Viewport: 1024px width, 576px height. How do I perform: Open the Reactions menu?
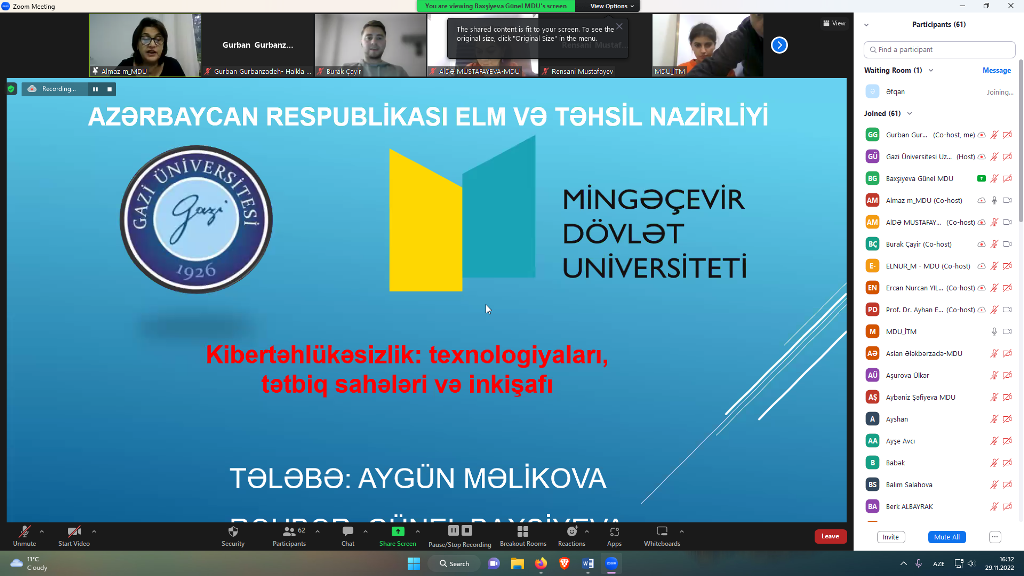[x=571, y=535]
